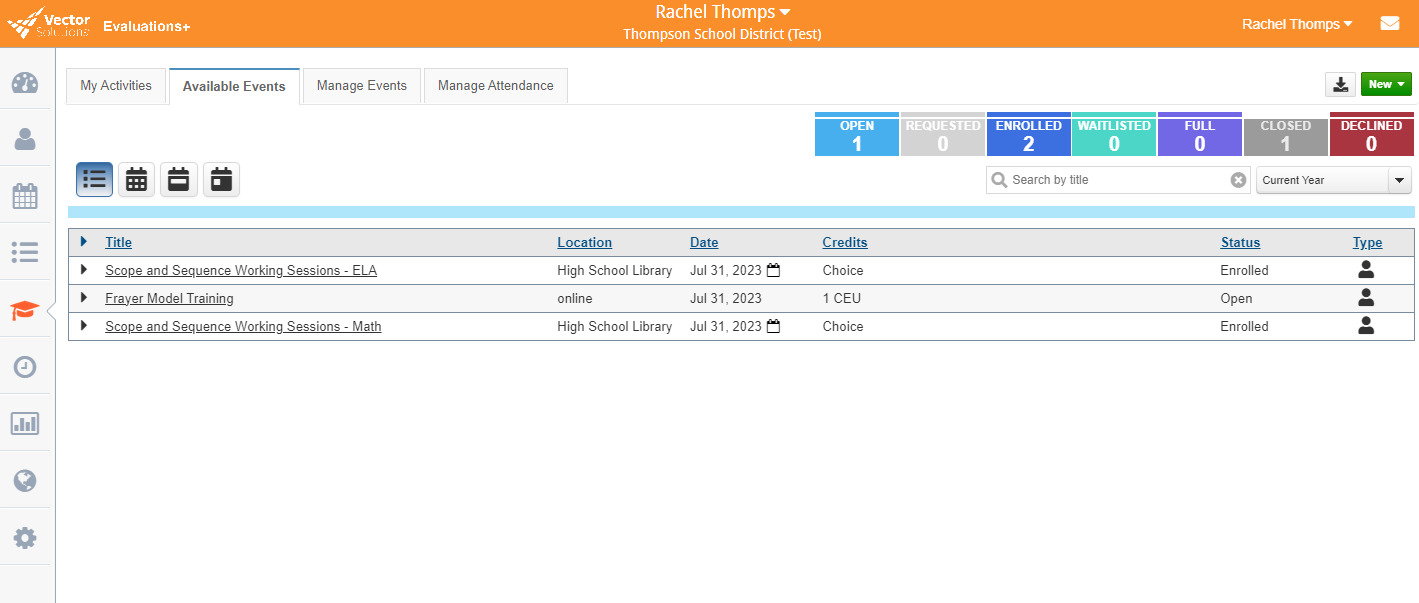The height and width of the screenshot is (603, 1419).
Task: Open the Current Year dropdown
Action: (x=1333, y=180)
